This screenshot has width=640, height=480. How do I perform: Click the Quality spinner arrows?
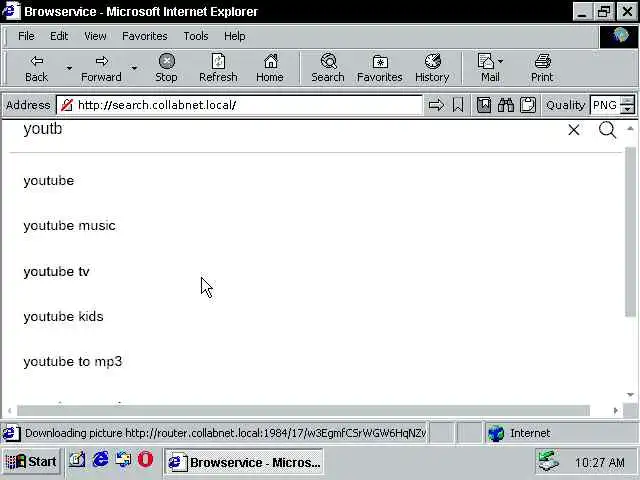click(x=627, y=105)
